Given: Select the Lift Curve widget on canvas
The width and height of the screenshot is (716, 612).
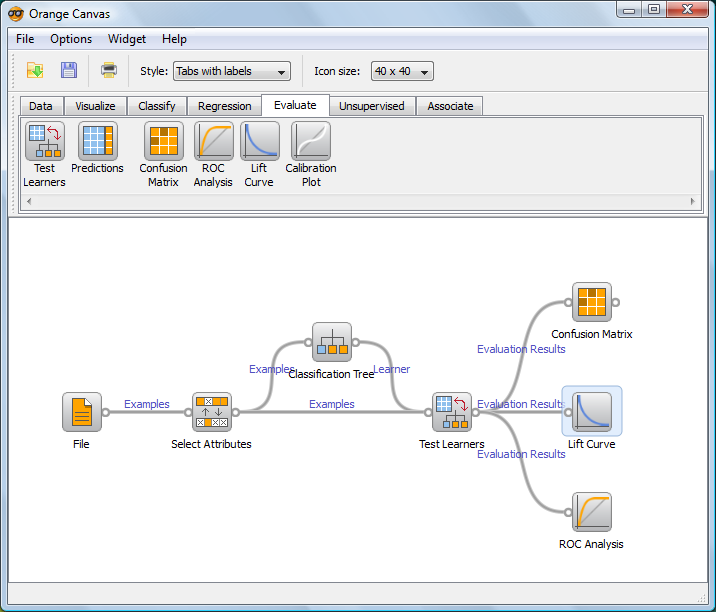Looking at the screenshot, I should point(592,412).
